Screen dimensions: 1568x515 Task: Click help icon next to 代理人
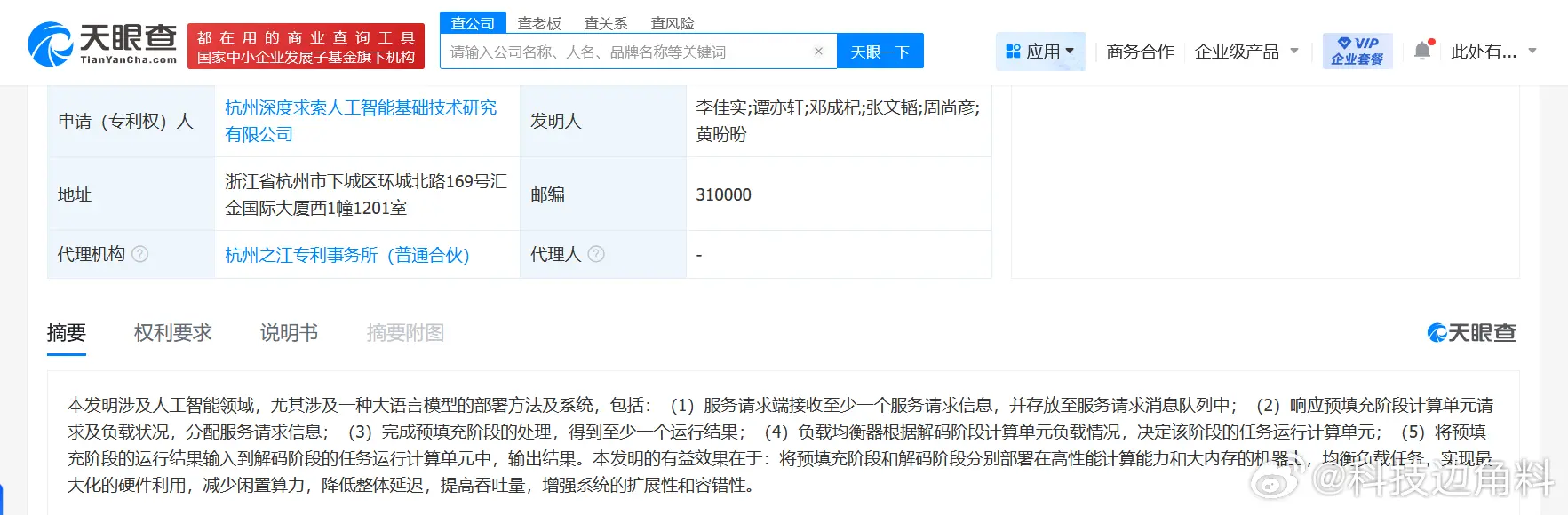pyautogui.click(x=596, y=254)
